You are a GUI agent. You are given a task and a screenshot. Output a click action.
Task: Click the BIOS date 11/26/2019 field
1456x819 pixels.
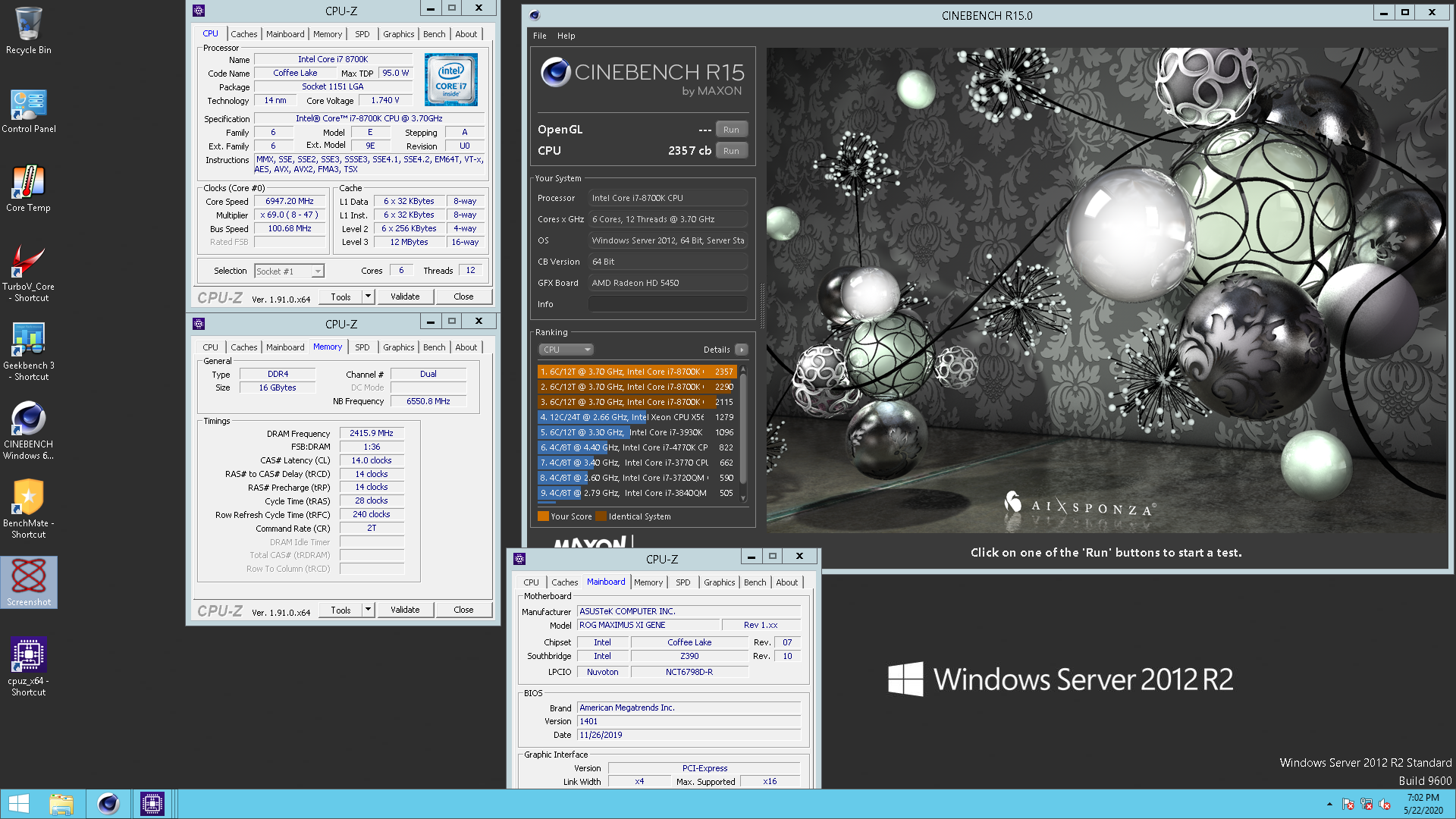[689, 735]
